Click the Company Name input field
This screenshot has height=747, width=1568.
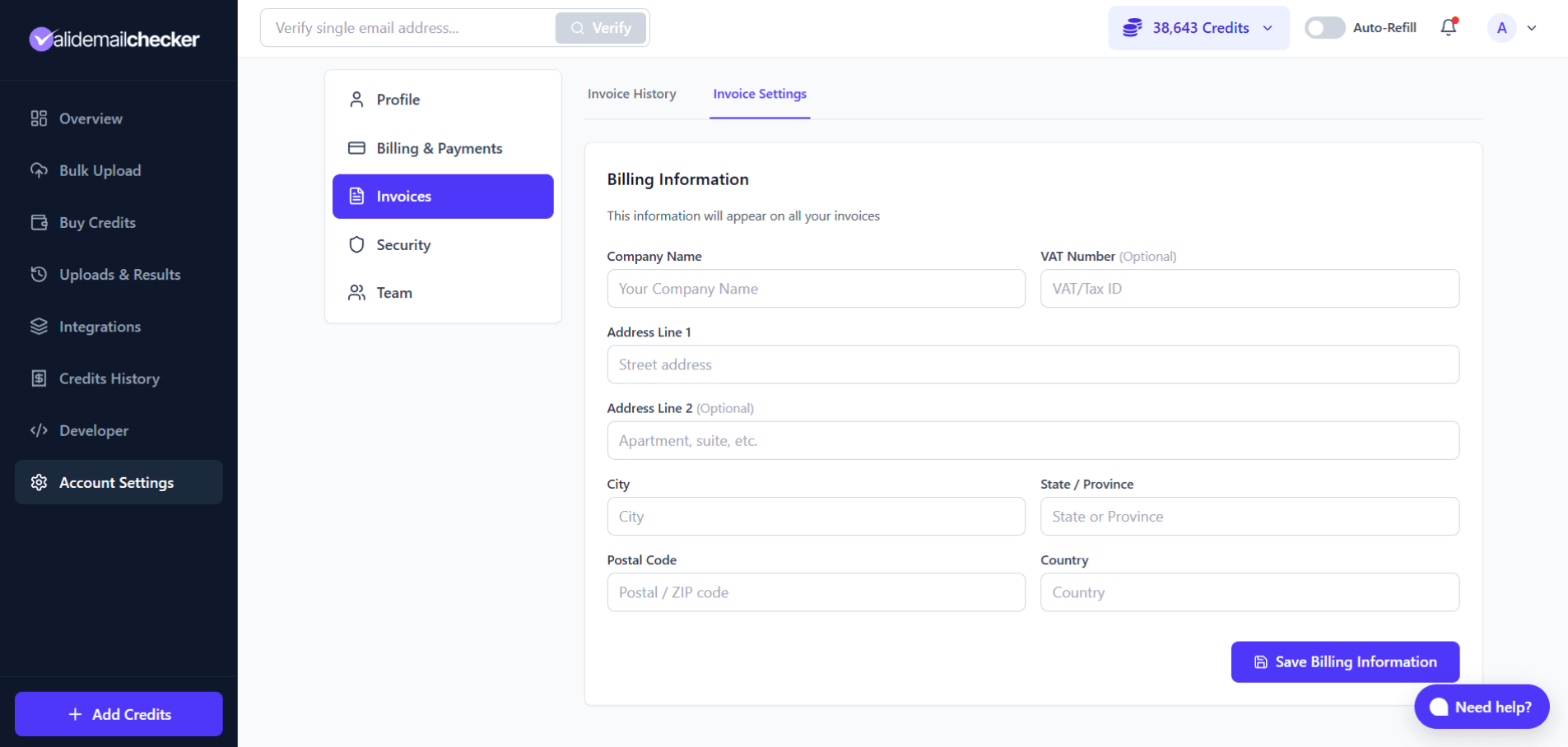[x=816, y=288]
